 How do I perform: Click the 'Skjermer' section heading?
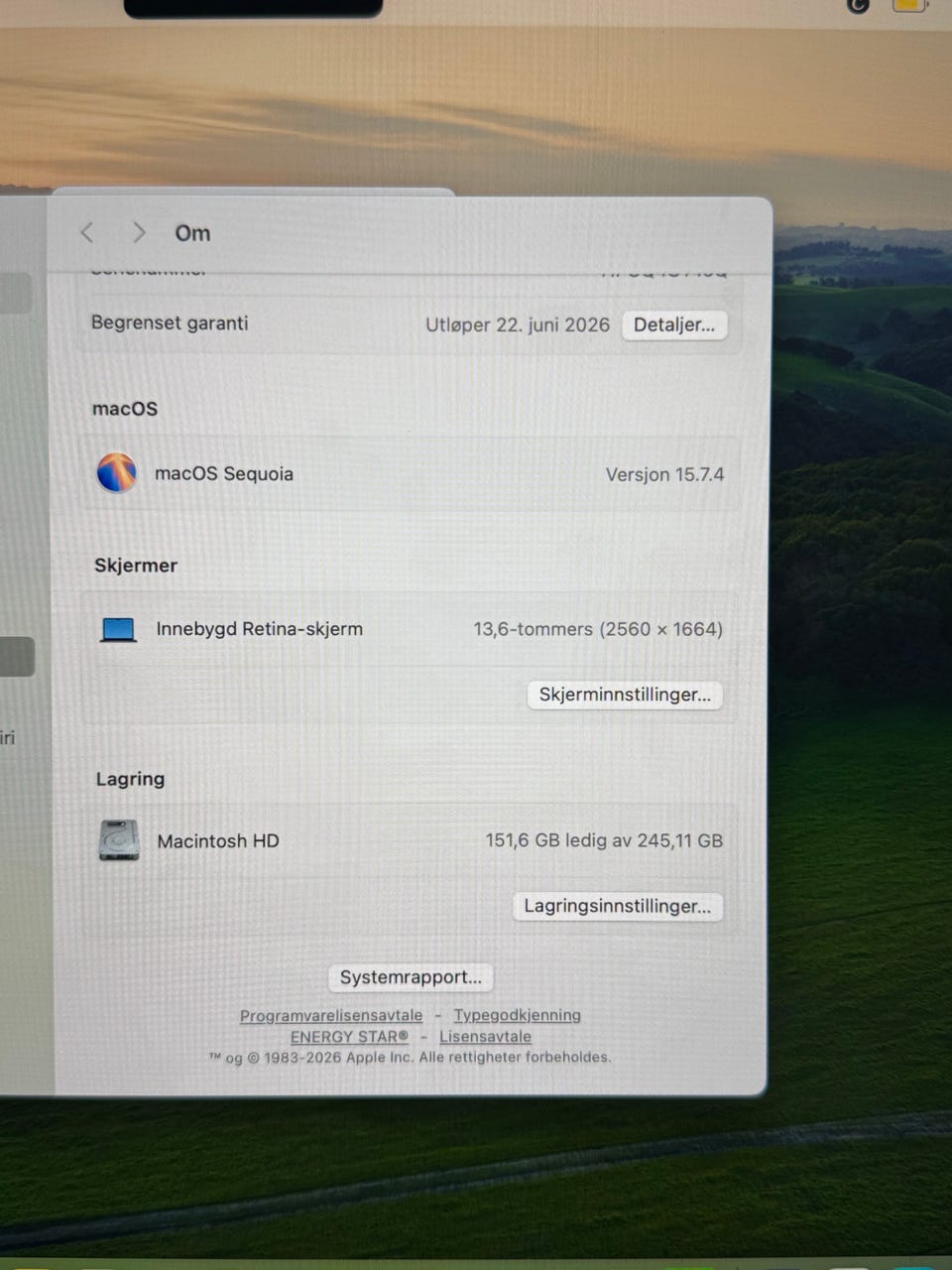point(136,566)
